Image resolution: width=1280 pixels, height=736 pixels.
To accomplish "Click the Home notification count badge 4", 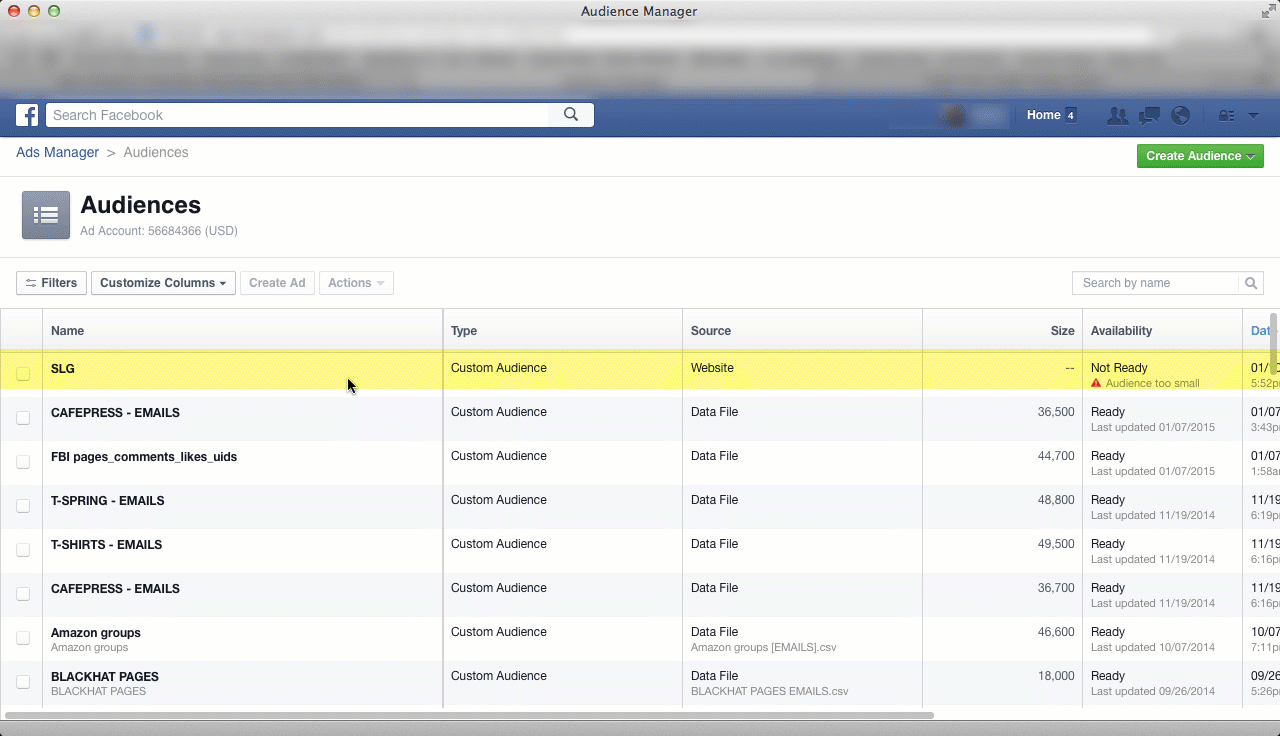I will click(1070, 115).
